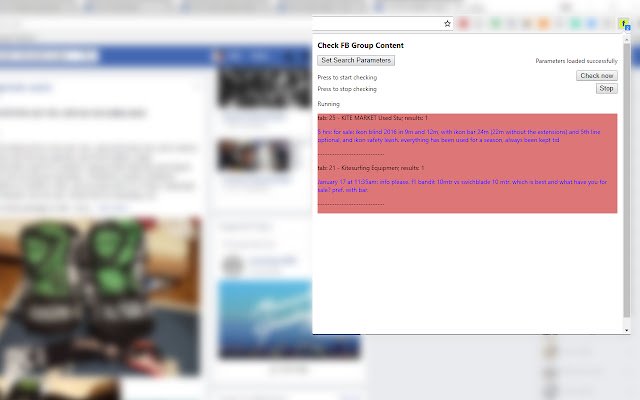
Task: Open the 'for sale: ikon blind 2016' result link
Action: point(459,136)
